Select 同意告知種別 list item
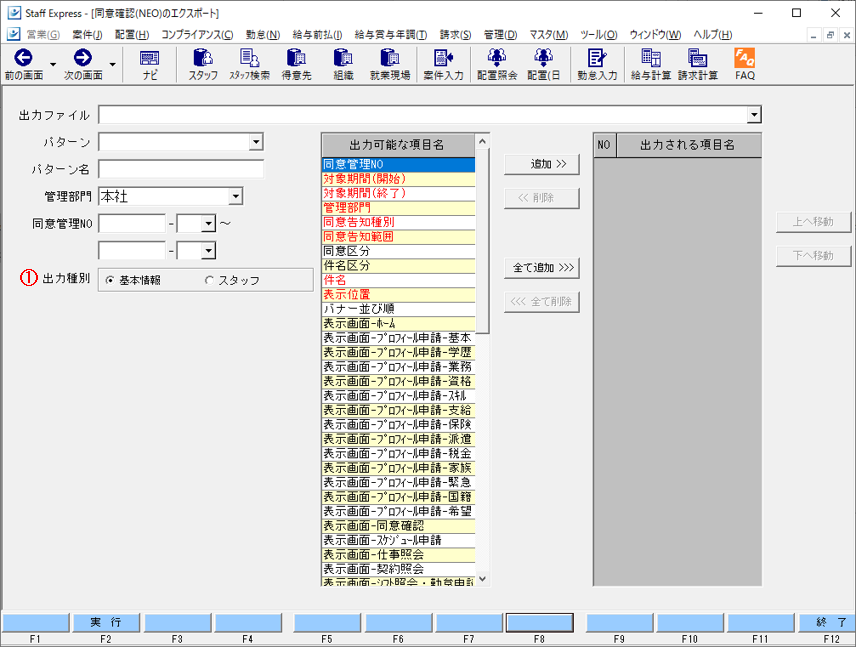 [x=399, y=222]
